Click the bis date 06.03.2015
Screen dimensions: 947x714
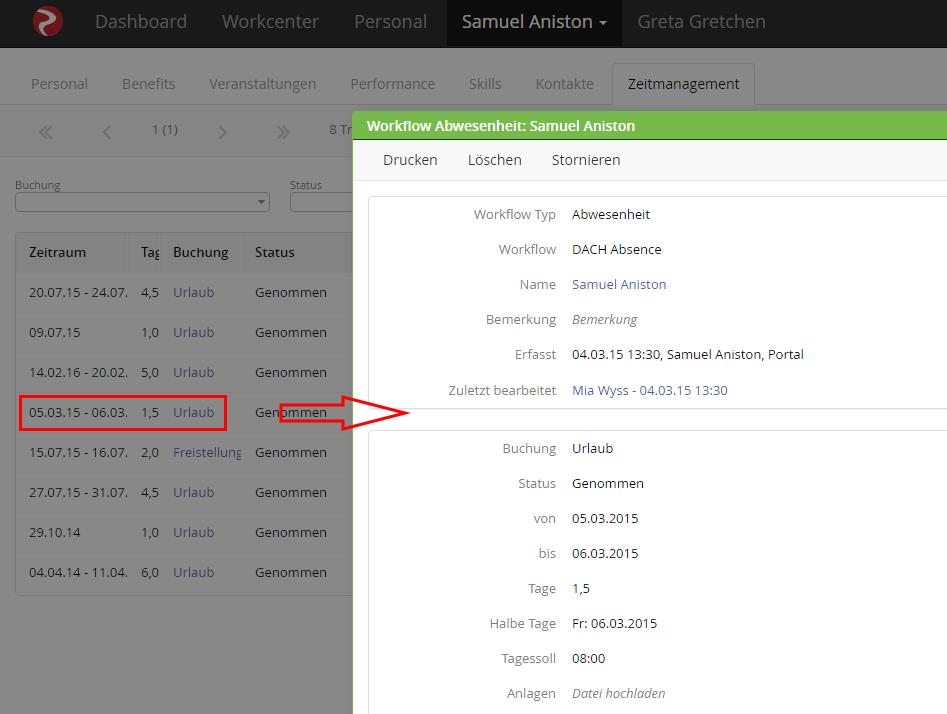[x=605, y=554]
